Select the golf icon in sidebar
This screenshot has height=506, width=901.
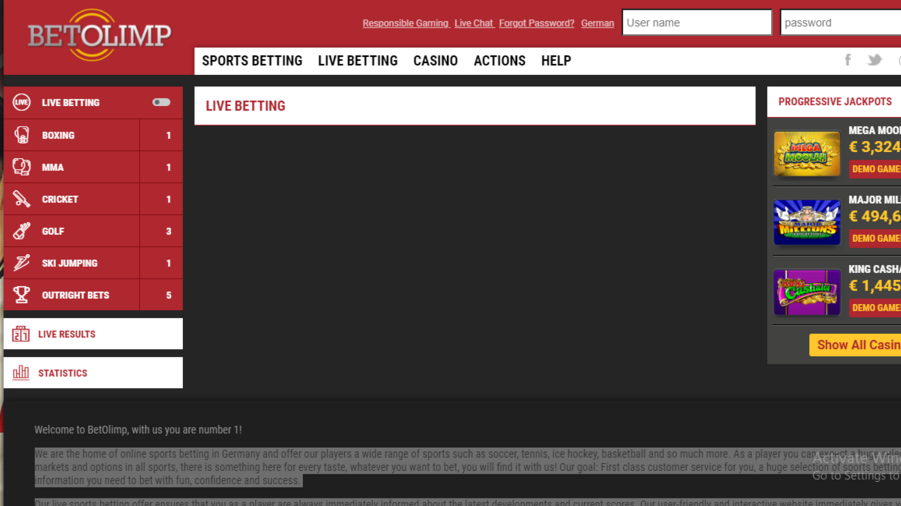point(21,231)
